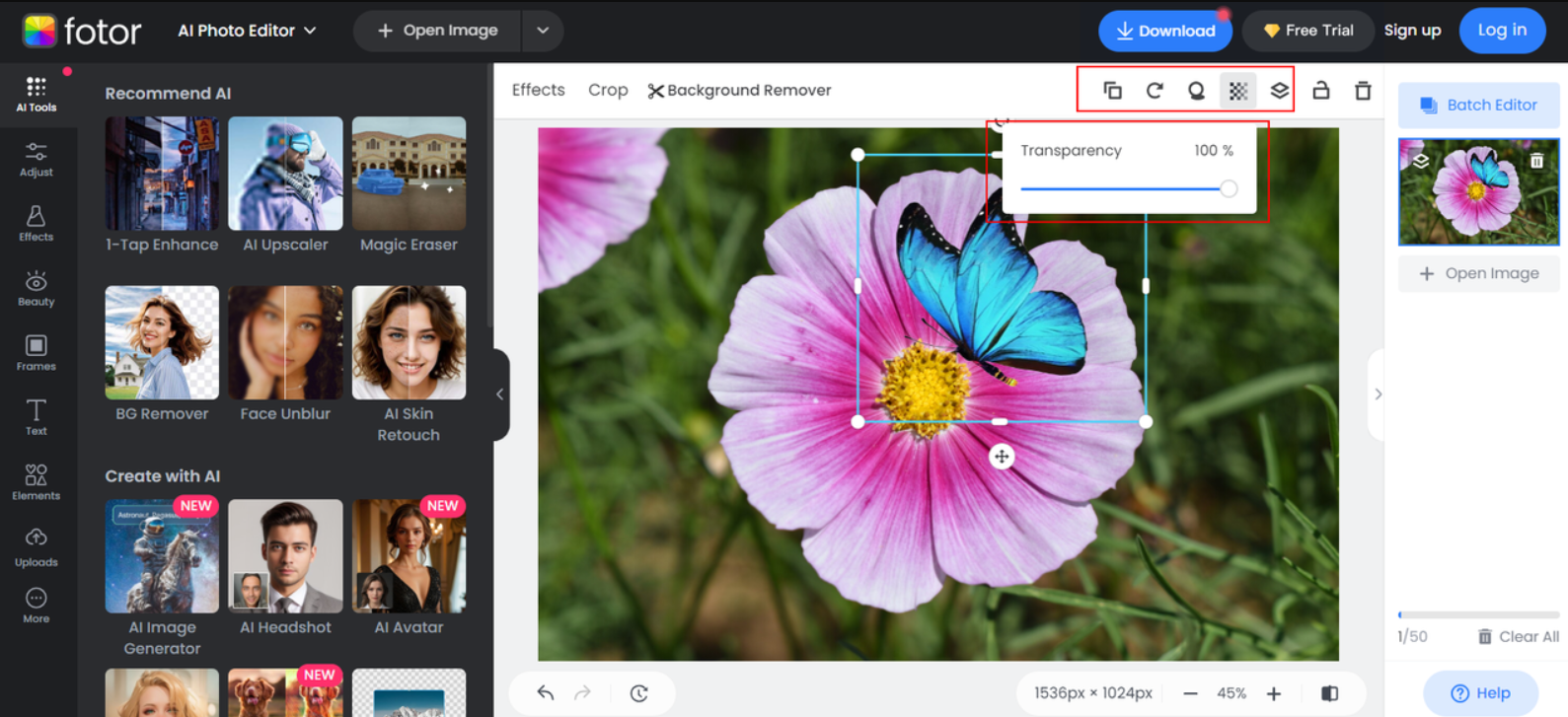This screenshot has width=1568, height=717.
Task: Open the Adjust panel
Action: coord(37,160)
